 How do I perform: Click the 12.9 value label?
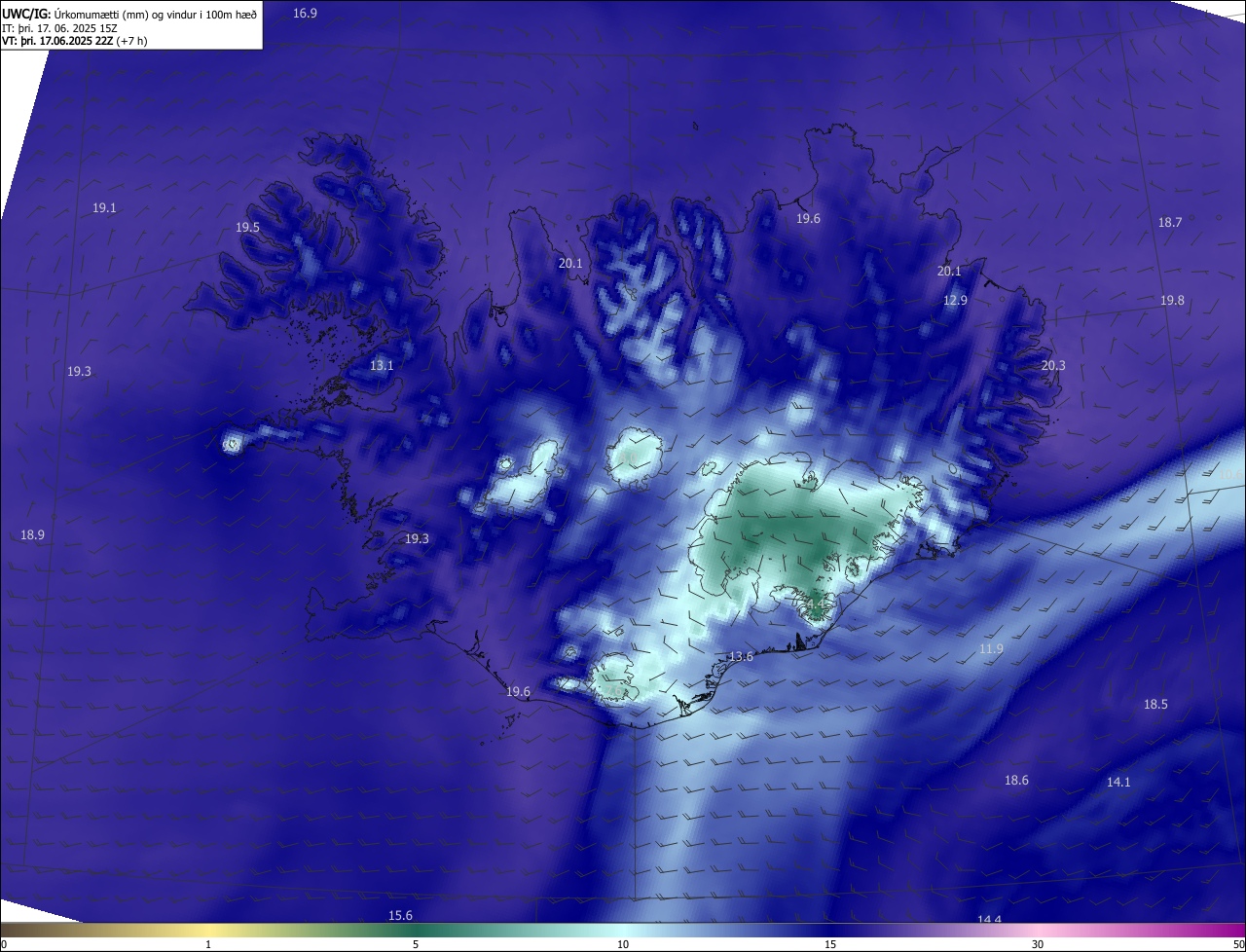[955, 300]
